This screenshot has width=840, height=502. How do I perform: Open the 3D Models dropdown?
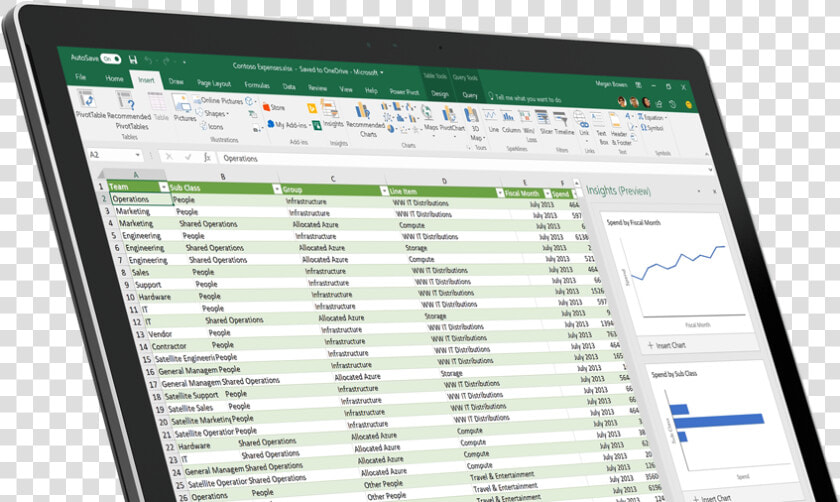click(251, 101)
